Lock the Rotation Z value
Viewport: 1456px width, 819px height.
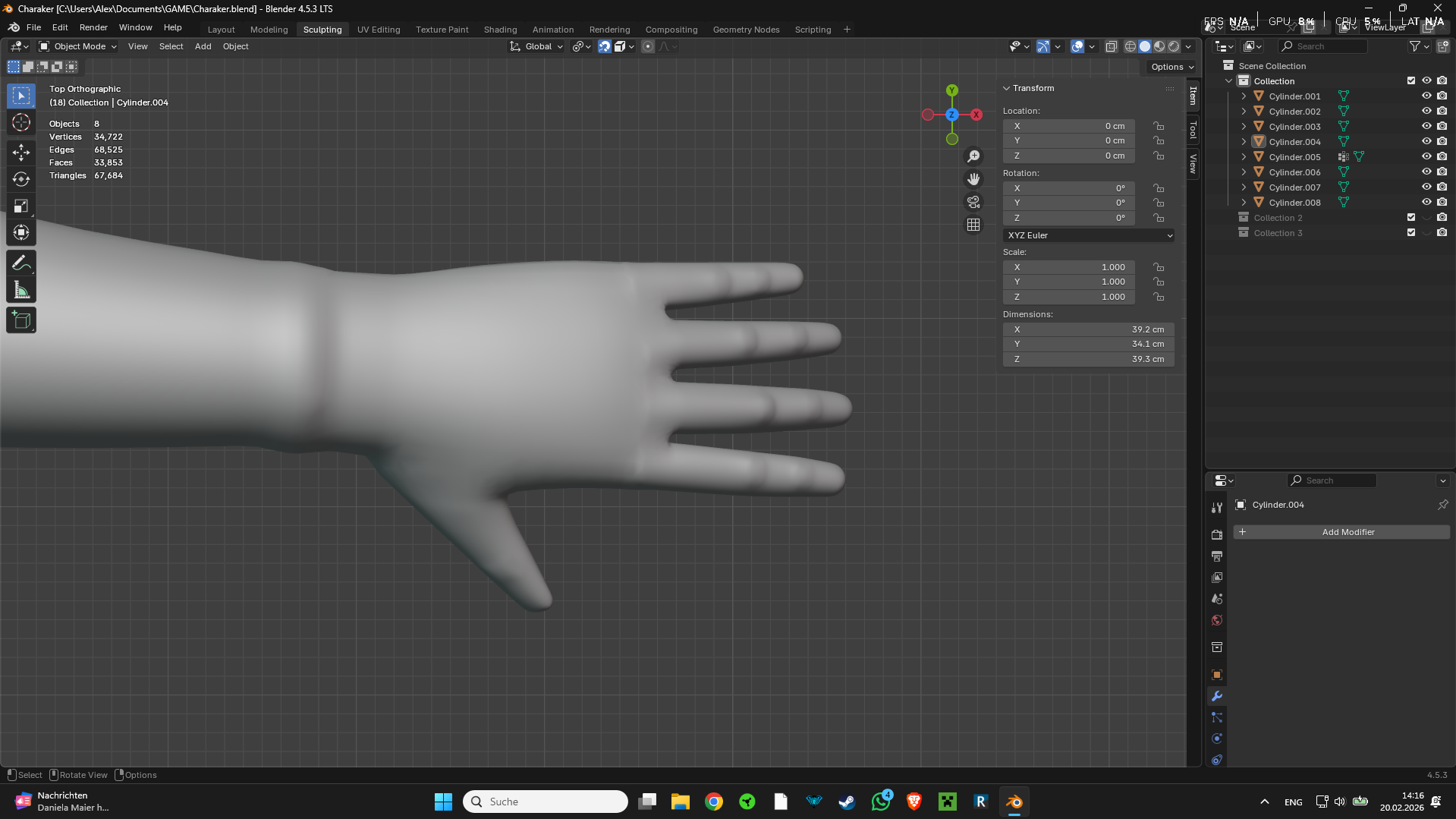pos(1159,218)
